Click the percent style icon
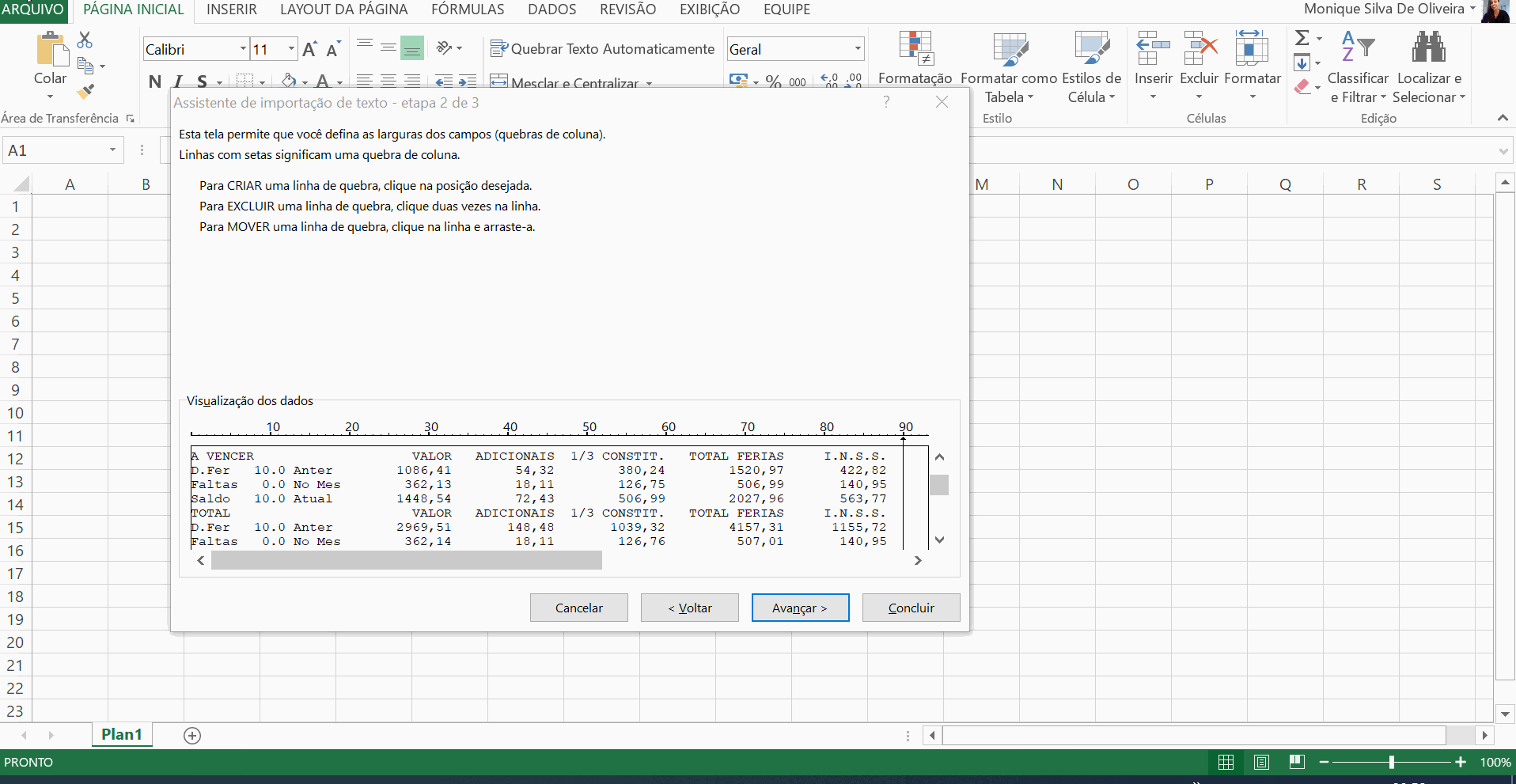Screen dimensions: 1516x784 (773, 81)
